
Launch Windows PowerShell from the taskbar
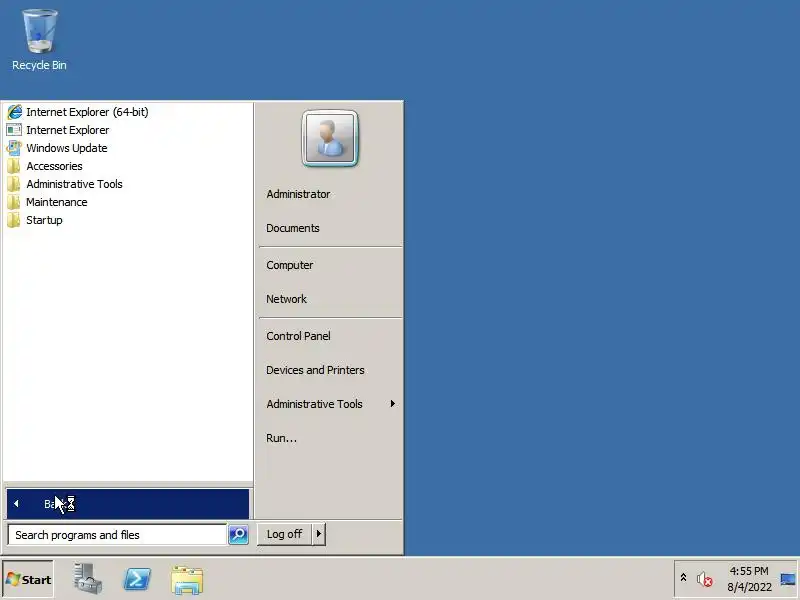(x=137, y=579)
